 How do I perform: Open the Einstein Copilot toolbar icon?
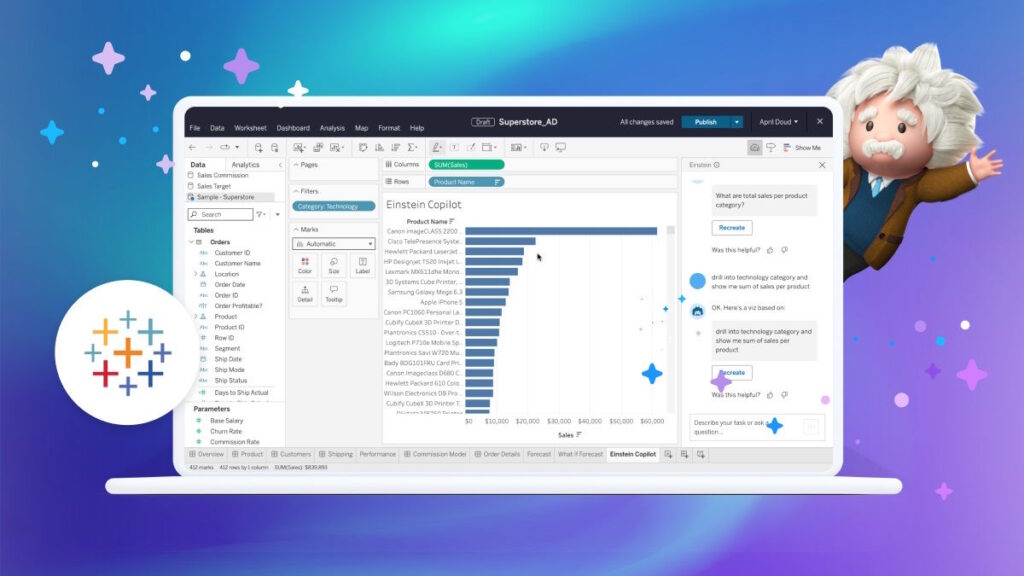pyautogui.click(x=754, y=148)
